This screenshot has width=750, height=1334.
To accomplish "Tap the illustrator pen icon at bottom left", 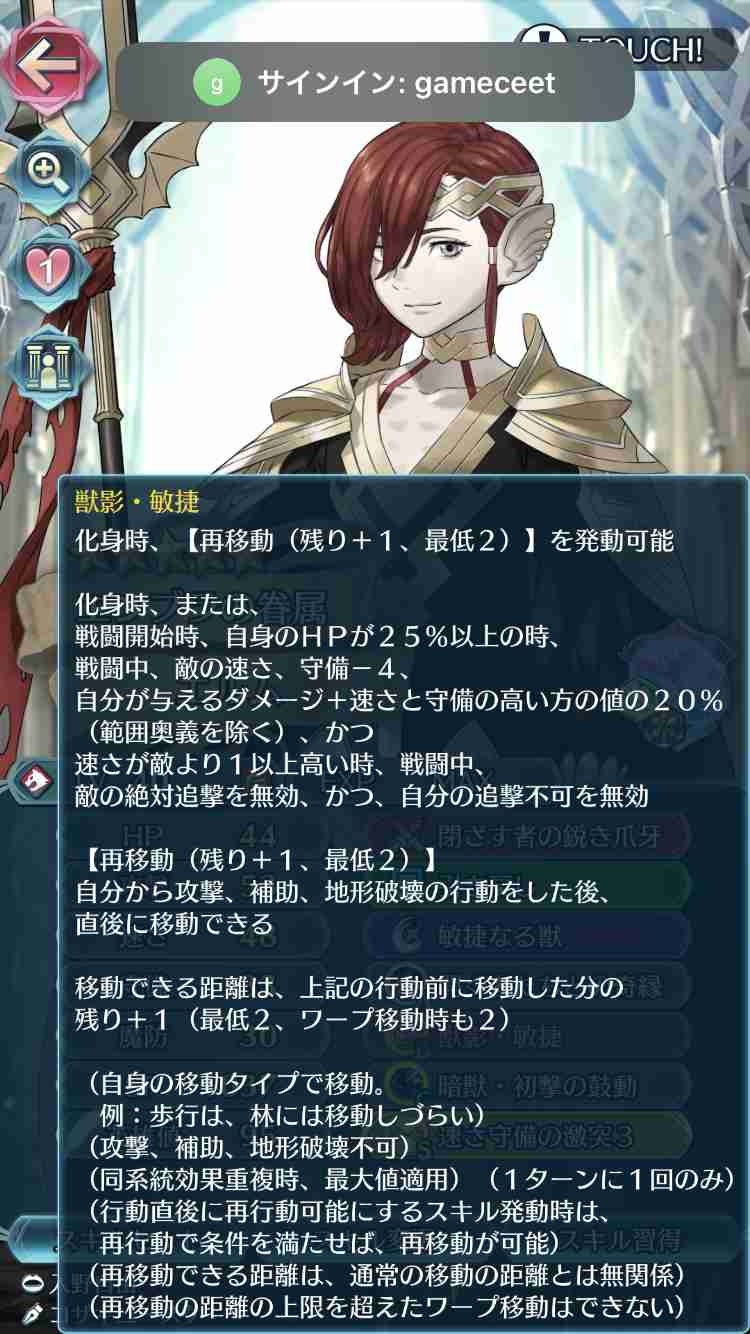I will coord(33,1309).
